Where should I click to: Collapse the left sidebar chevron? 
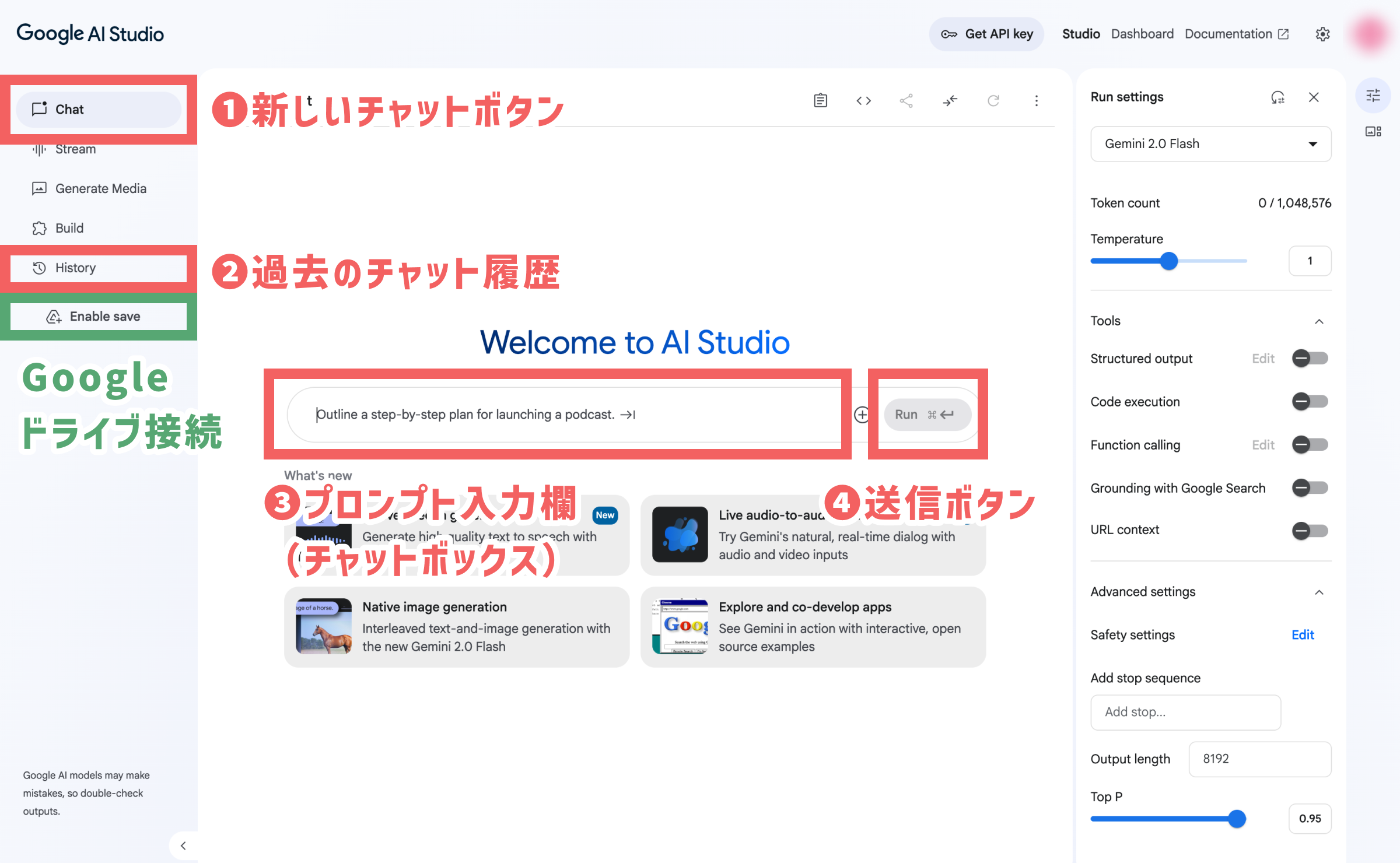click(x=183, y=846)
